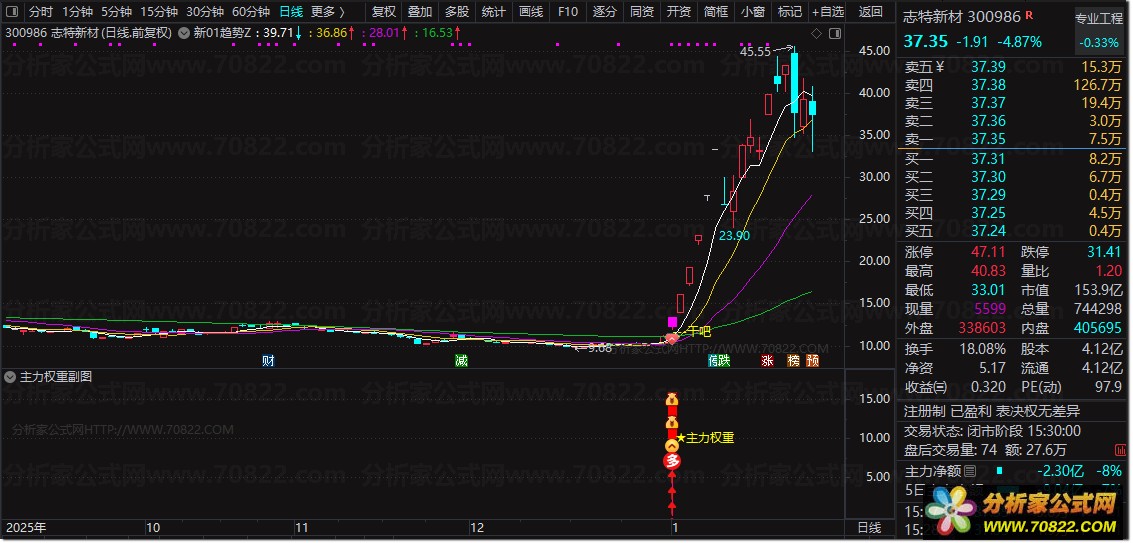This screenshot has width=1133, height=543.
Task: Open the F10 company info
Action: click(x=568, y=12)
